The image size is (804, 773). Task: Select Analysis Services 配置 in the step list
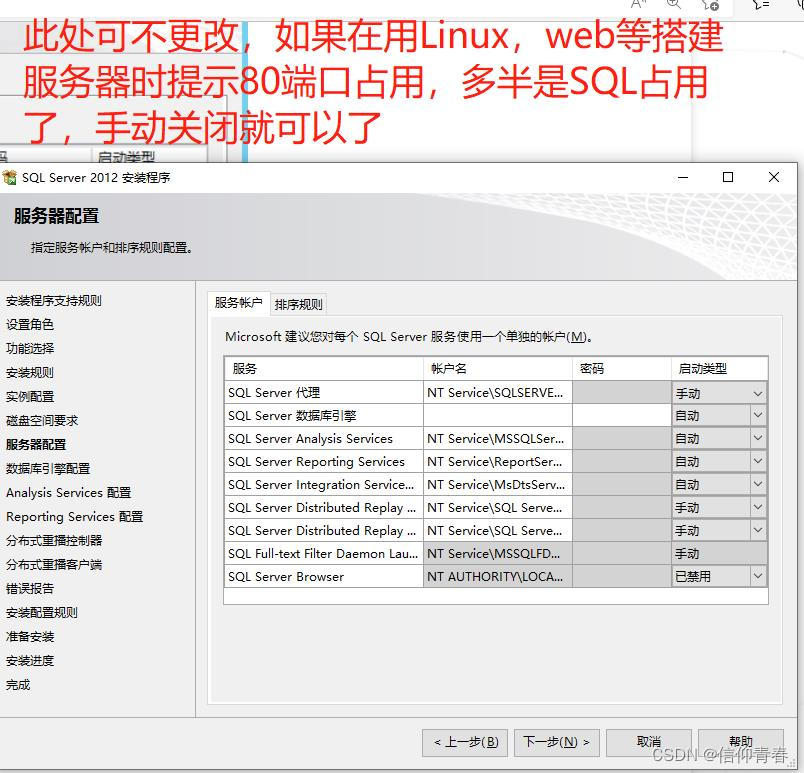69,493
